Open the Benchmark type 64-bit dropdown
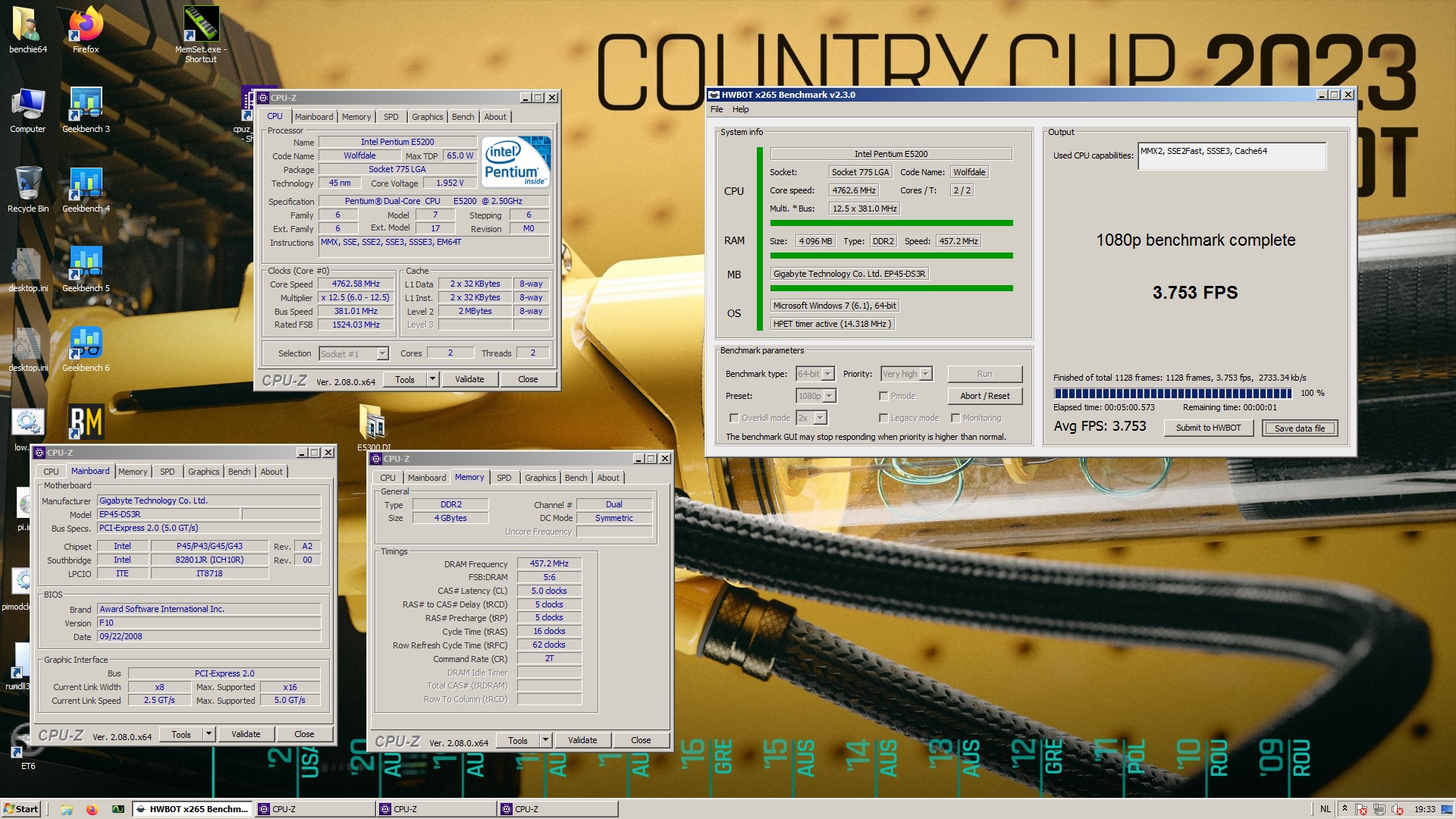The height and width of the screenshot is (819, 1456). point(814,374)
